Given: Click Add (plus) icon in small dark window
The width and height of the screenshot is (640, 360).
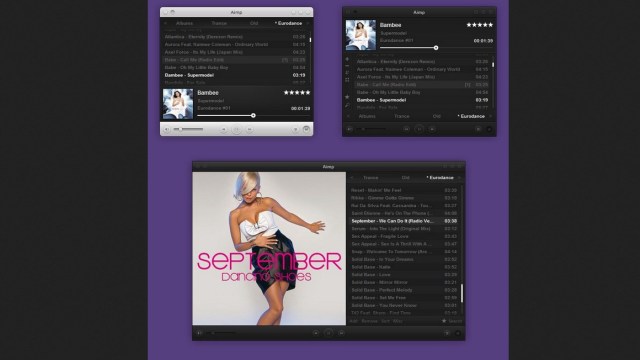Looking at the screenshot, I should click(347, 59).
